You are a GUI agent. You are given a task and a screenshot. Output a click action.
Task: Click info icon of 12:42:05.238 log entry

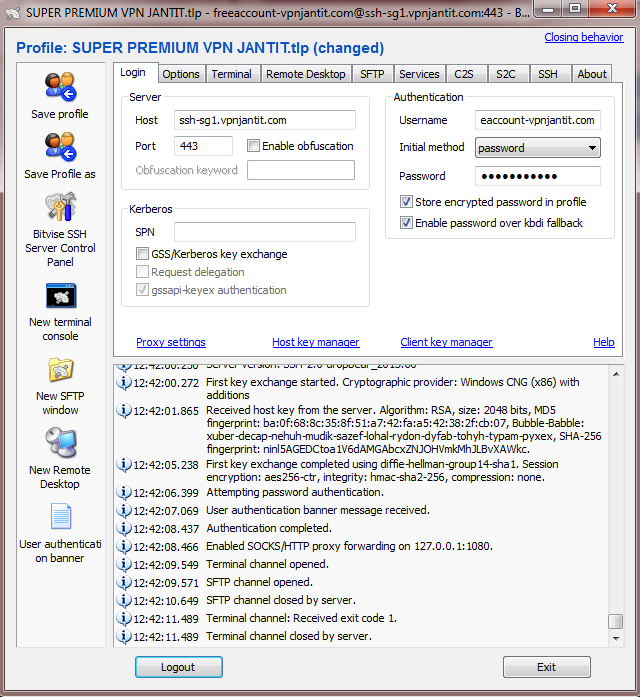pyautogui.click(x=124, y=465)
